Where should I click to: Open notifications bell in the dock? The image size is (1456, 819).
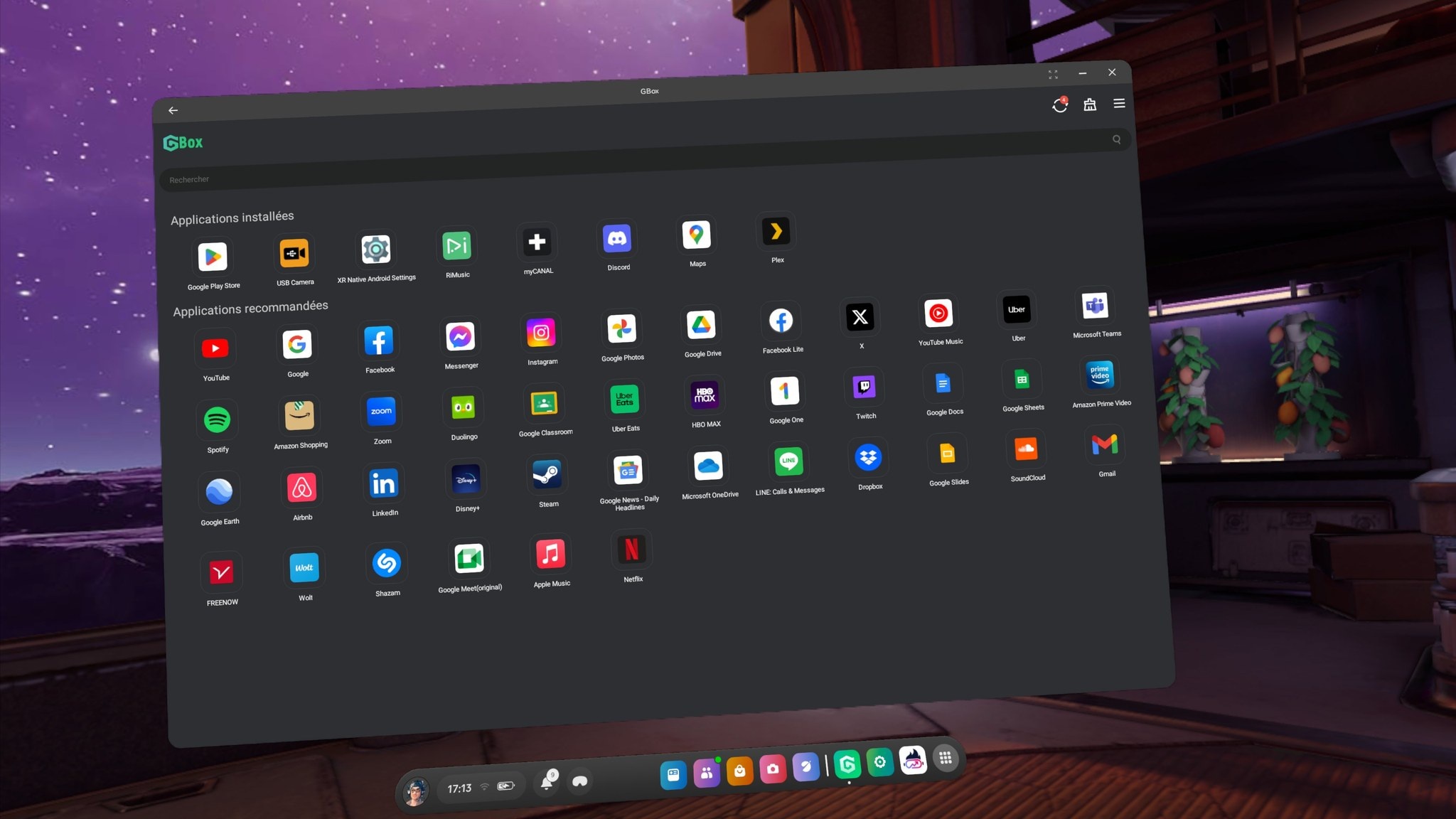point(547,782)
